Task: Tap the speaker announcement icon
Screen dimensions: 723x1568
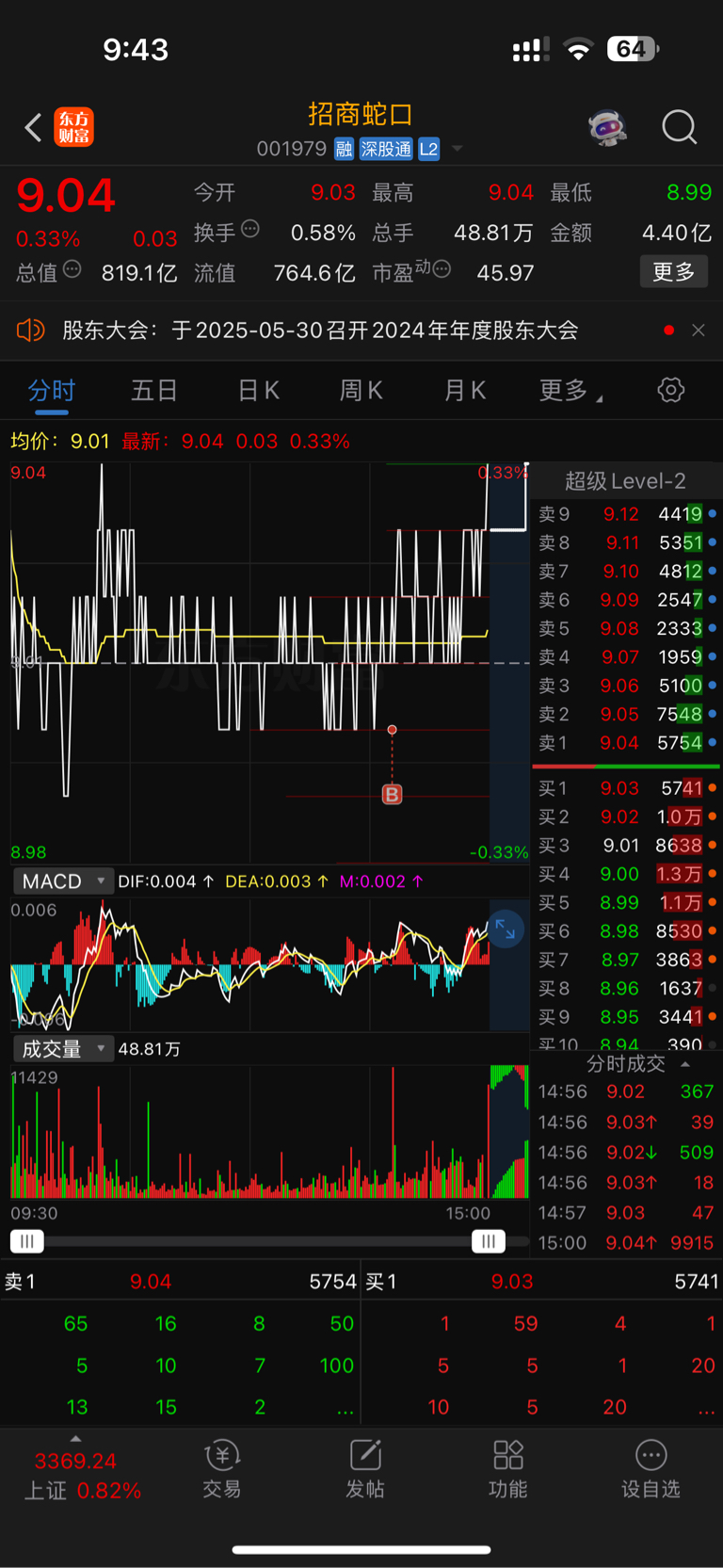Action: (x=30, y=331)
